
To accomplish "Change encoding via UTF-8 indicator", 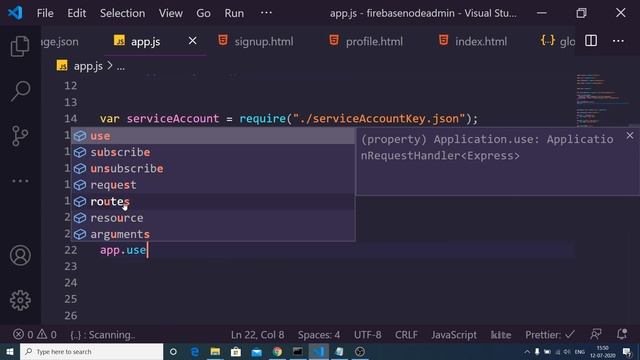I will (x=367, y=335).
